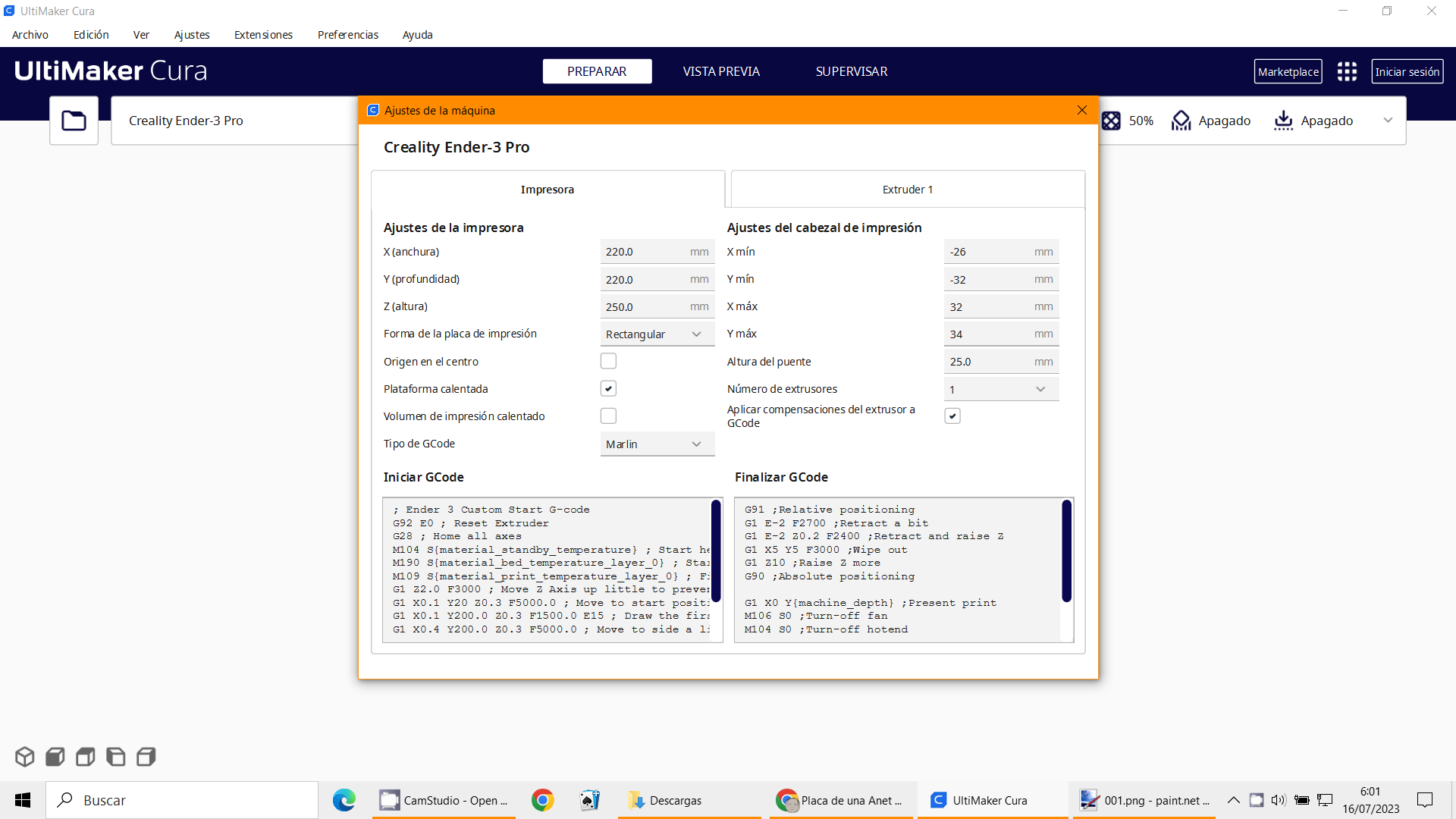1456x819 pixels.
Task: Open the Tipo de GCode Marlin dropdown
Action: (657, 444)
